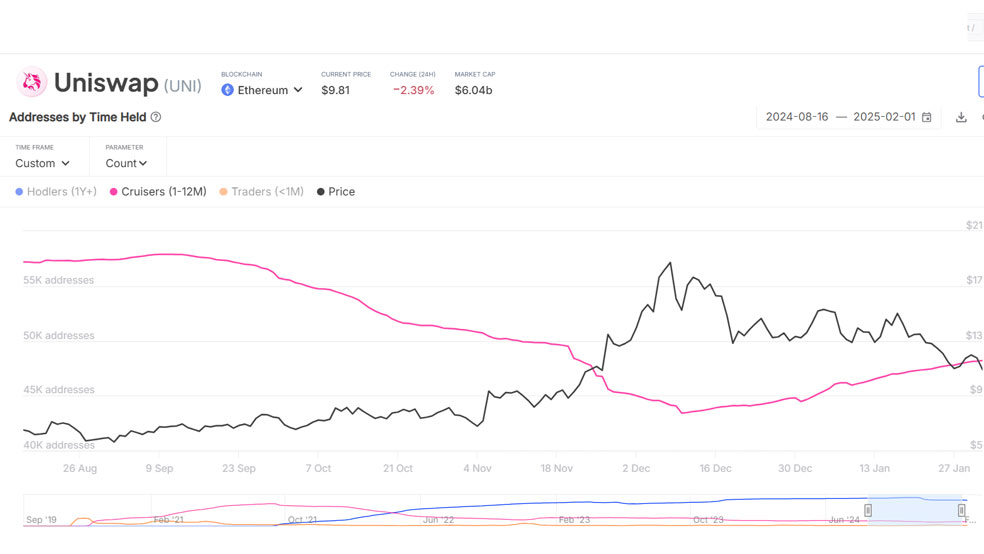
Task: Select the start date 2024-08-16 field
Action: click(797, 117)
